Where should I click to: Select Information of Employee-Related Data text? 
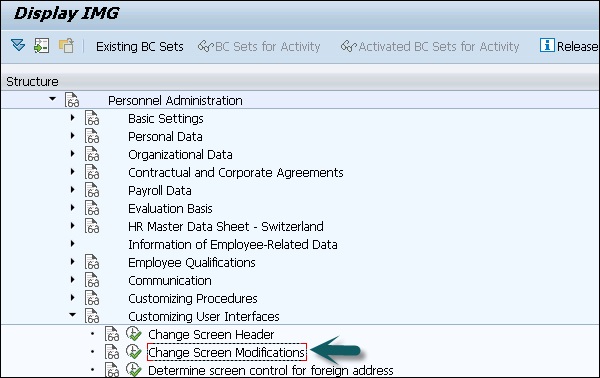tap(233, 244)
